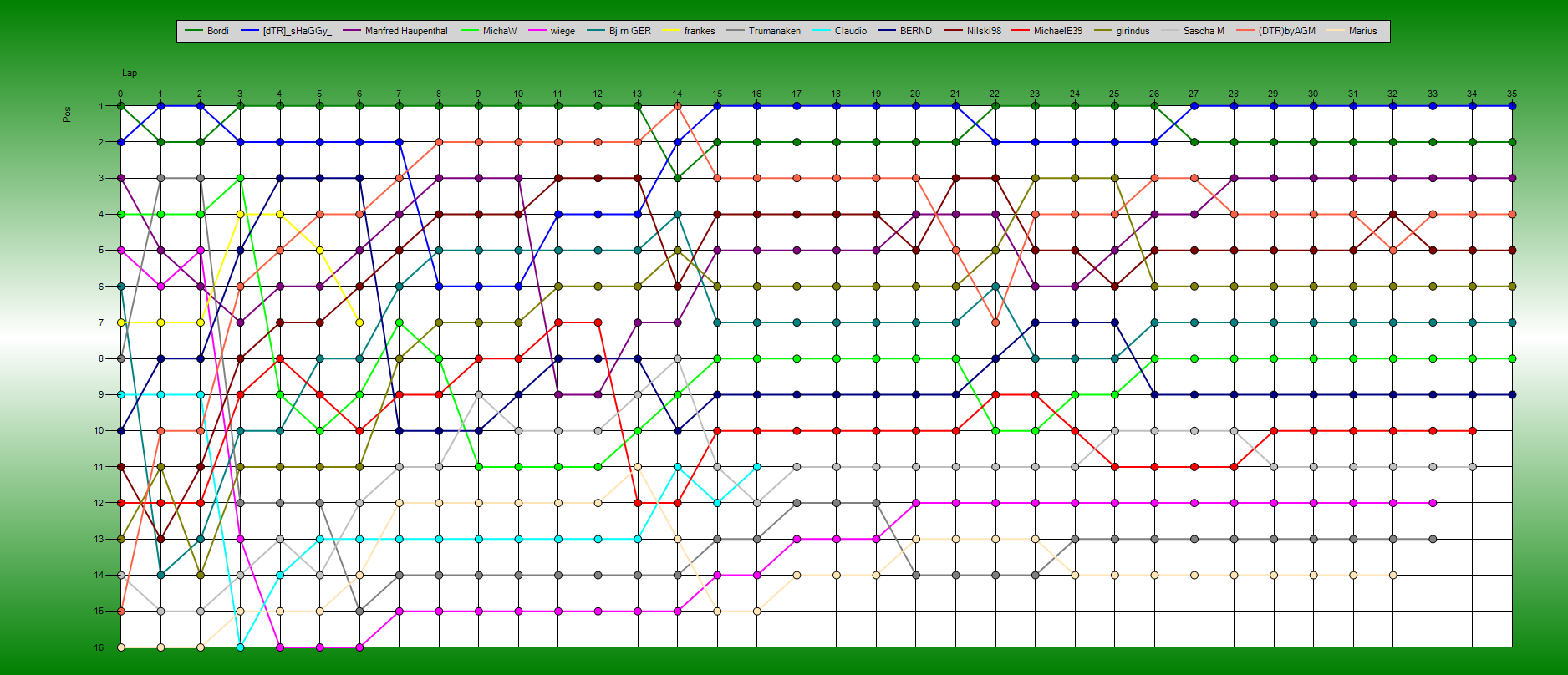Click the (DTR)byAGM legend label

tap(1286, 31)
